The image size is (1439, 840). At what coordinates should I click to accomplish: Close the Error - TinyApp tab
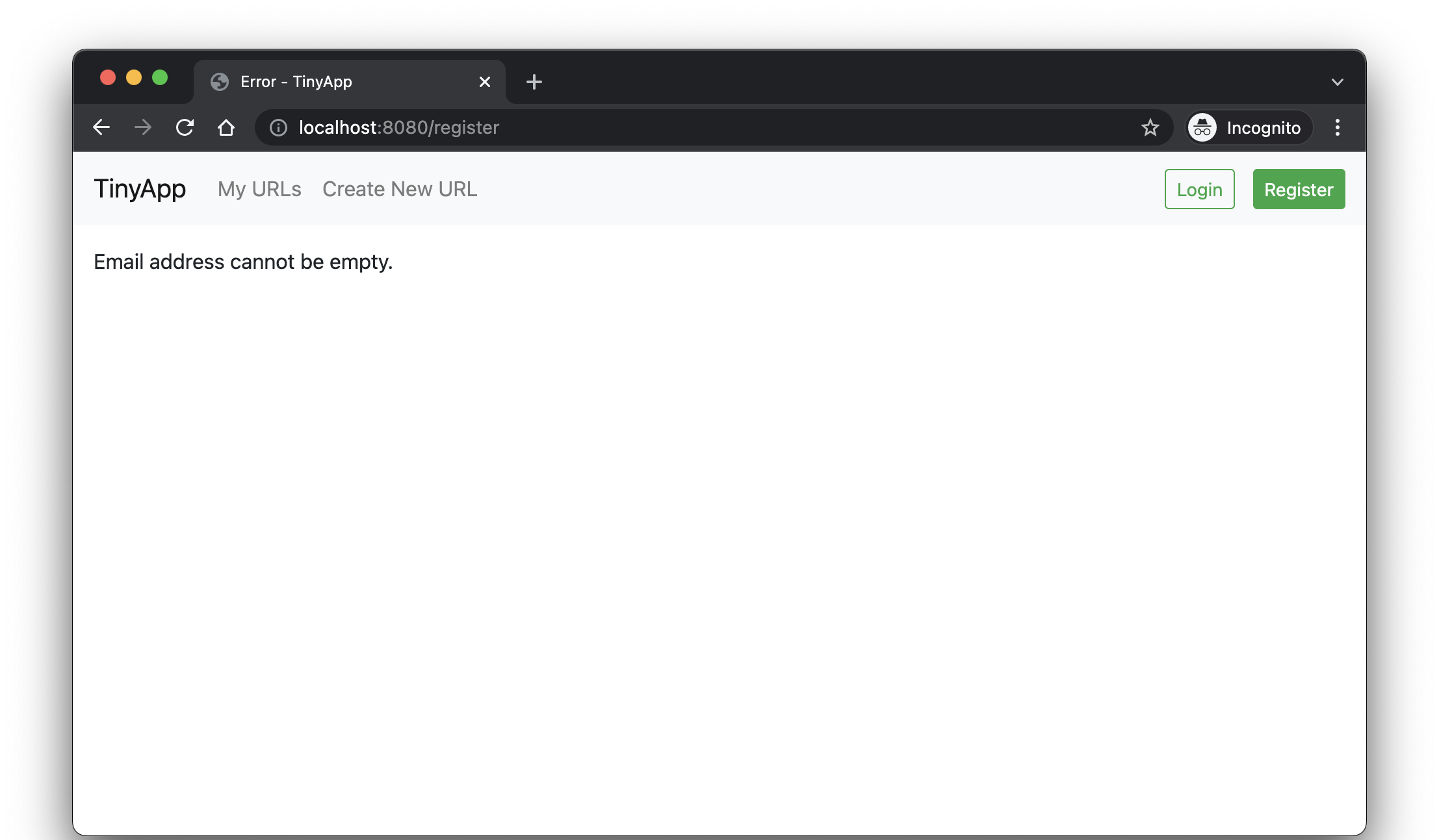(484, 82)
